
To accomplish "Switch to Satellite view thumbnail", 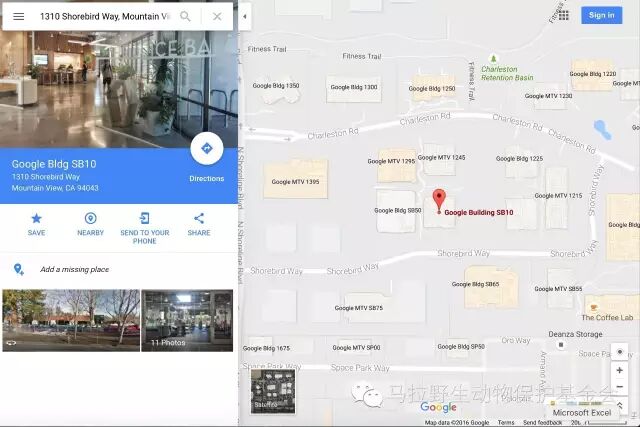I will coord(273,391).
